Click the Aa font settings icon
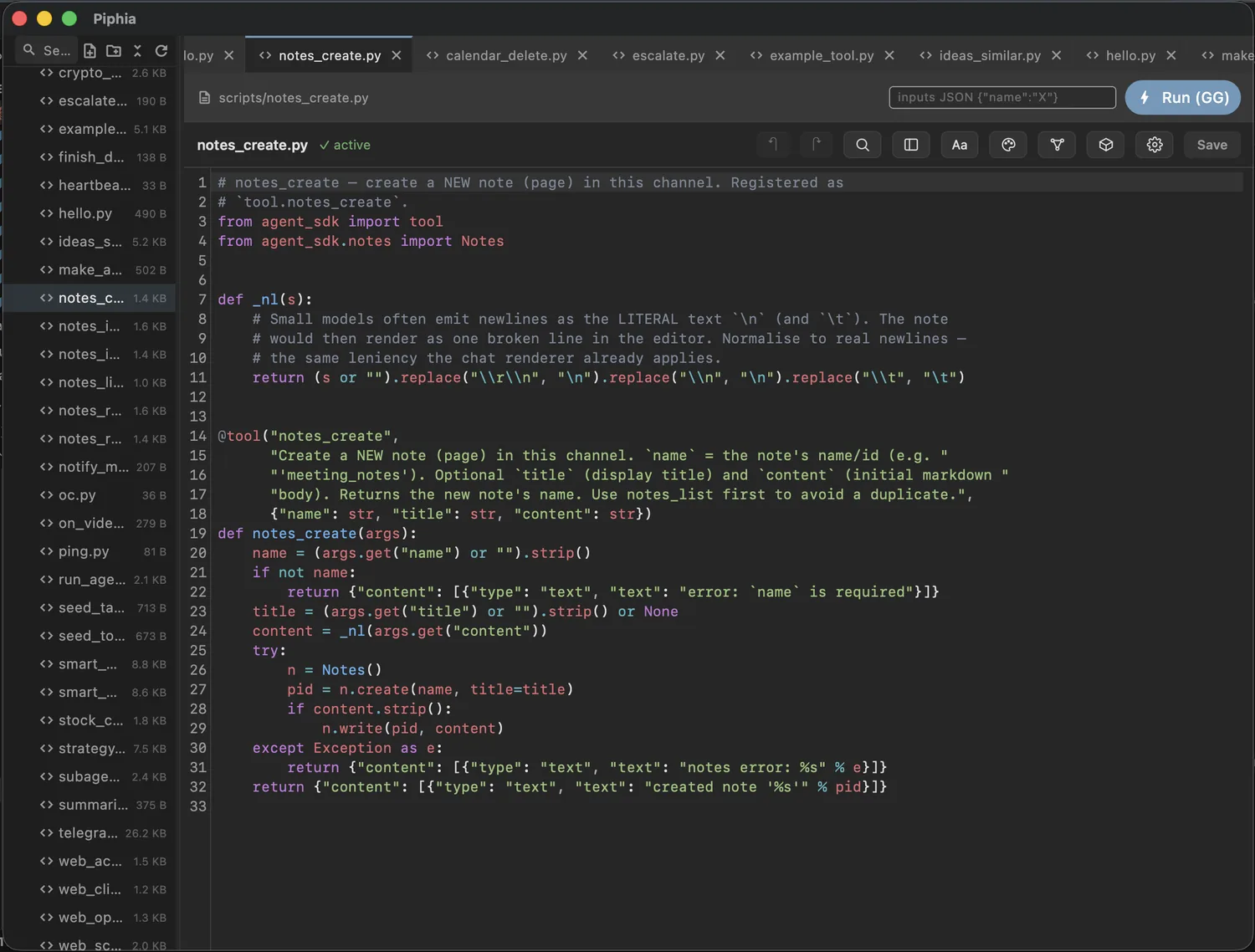1255x952 pixels. (x=960, y=145)
